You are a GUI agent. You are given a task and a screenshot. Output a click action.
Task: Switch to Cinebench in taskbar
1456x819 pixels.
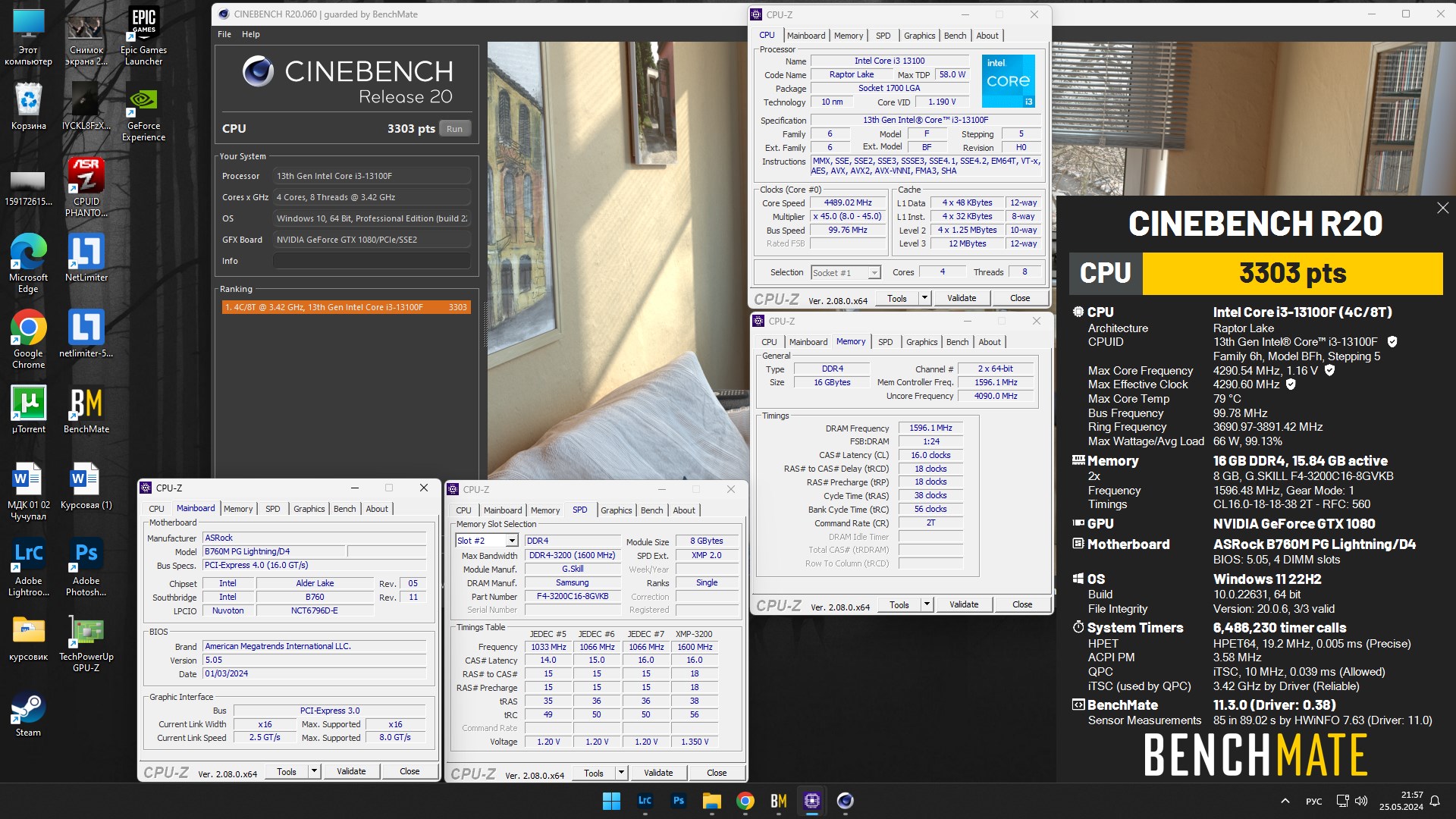click(x=845, y=801)
